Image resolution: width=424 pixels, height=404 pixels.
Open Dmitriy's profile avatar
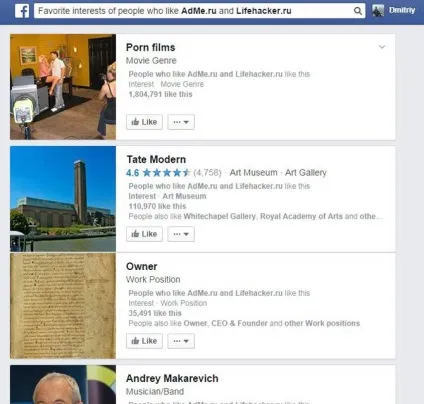point(378,11)
